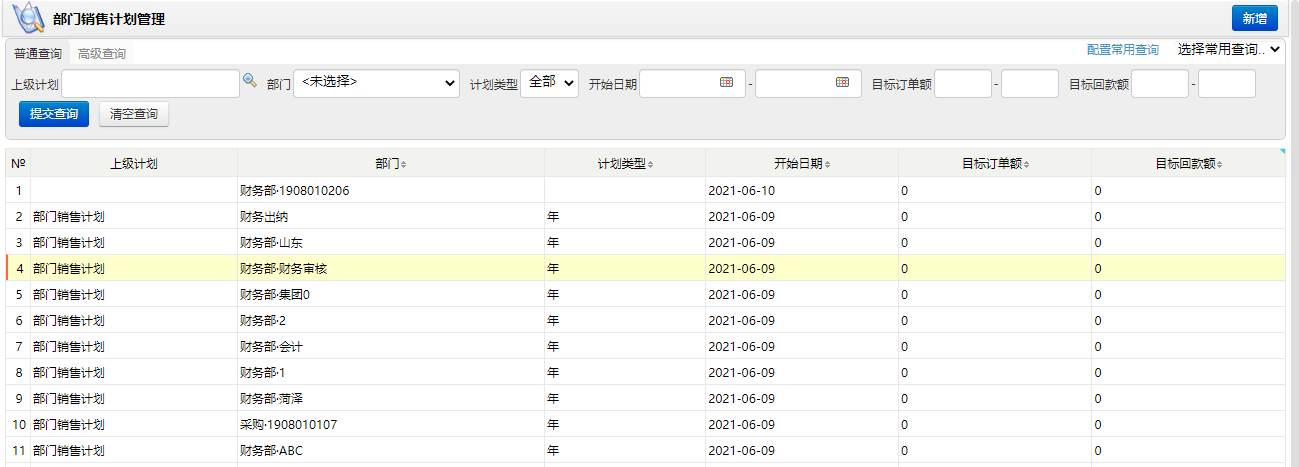Click 提交查询 to submit the query

pos(54,114)
